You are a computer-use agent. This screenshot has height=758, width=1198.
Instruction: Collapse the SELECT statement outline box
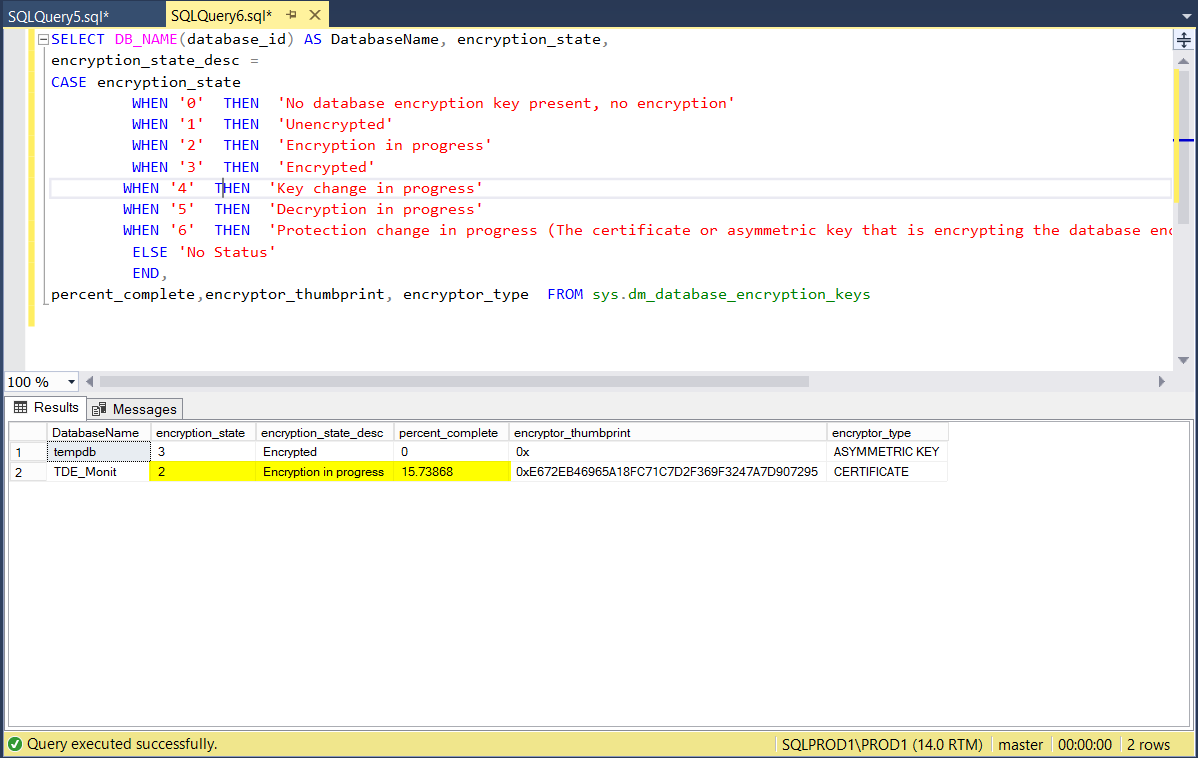pyautogui.click(x=42, y=40)
